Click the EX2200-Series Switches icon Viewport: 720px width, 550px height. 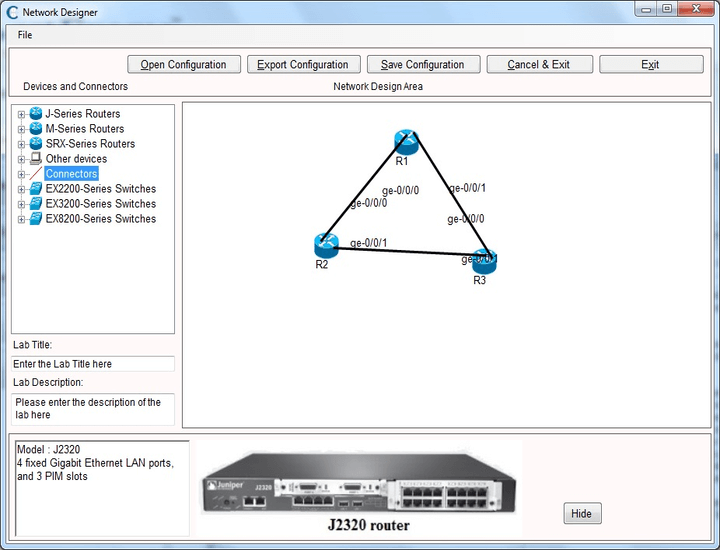pyautogui.click(x=36, y=189)
